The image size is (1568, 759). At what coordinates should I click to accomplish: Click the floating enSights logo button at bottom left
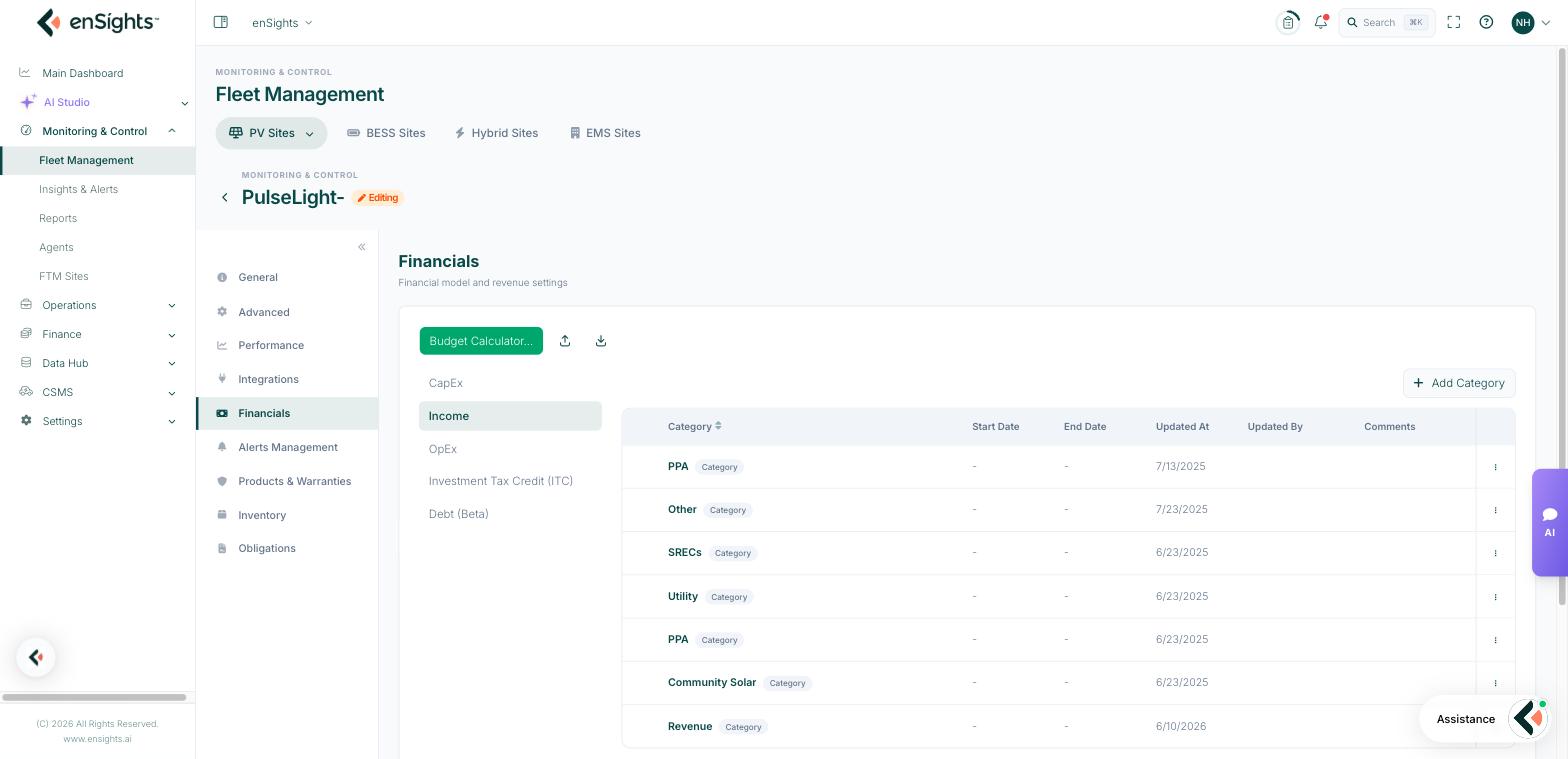coord(36,657)
